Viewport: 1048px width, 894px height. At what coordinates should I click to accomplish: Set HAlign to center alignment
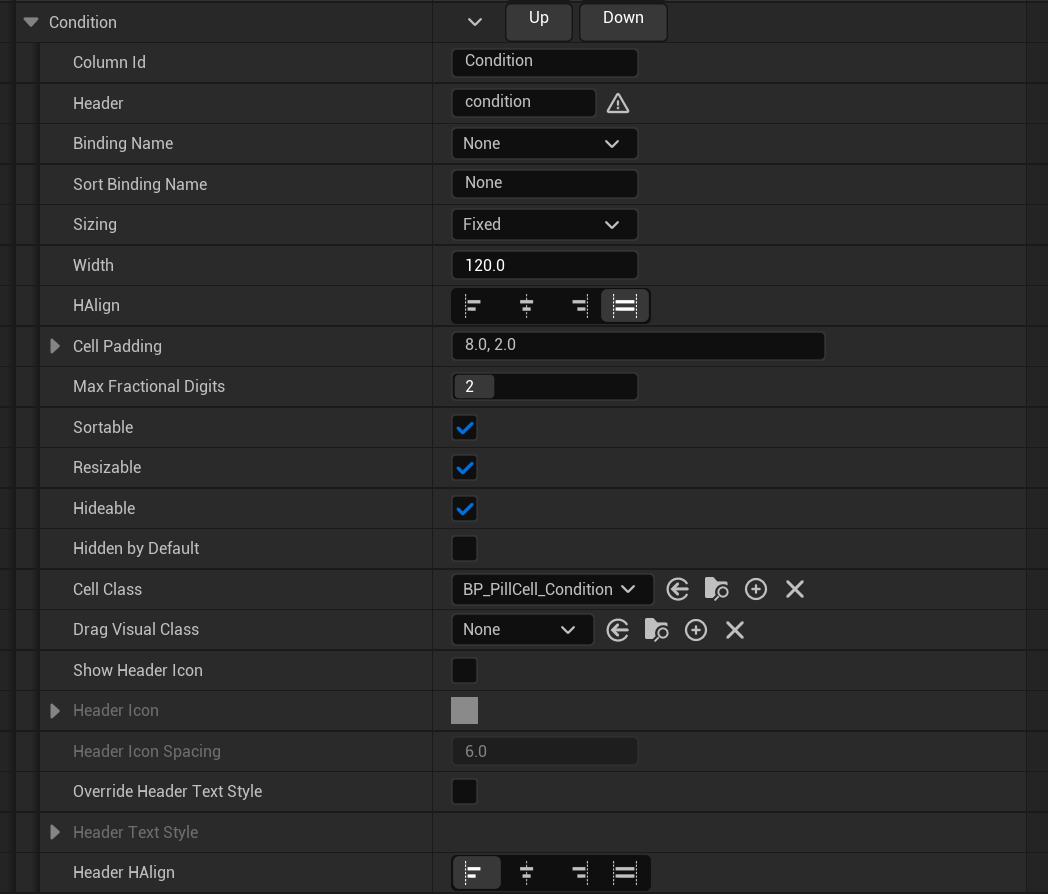pyautogui.click(x=526, y=306)
